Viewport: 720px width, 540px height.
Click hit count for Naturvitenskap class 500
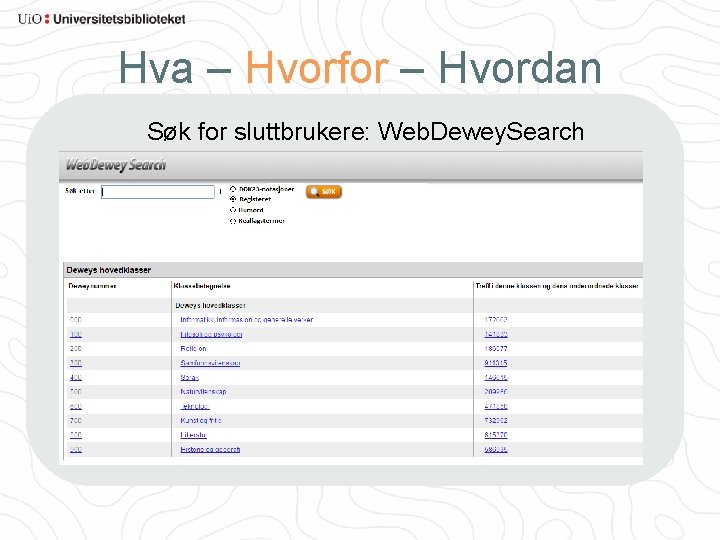496,392
